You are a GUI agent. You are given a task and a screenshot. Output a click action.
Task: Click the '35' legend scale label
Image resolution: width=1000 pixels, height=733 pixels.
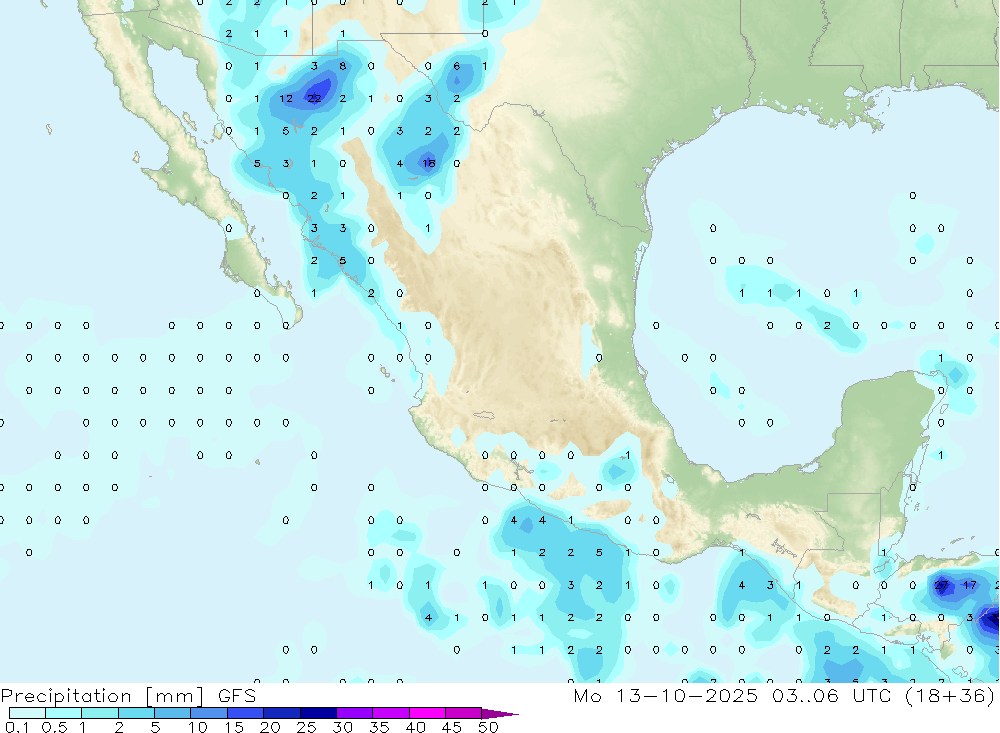point(379,727)
